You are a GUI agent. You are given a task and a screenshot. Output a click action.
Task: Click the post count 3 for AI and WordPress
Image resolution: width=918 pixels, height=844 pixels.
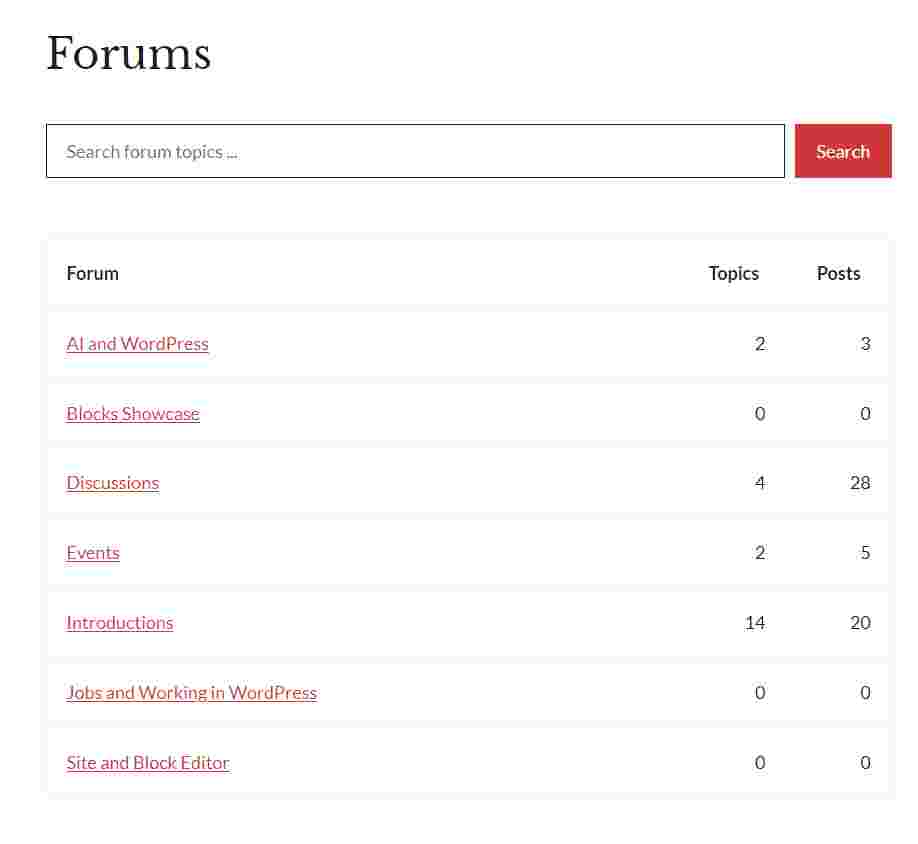(865, 344)
